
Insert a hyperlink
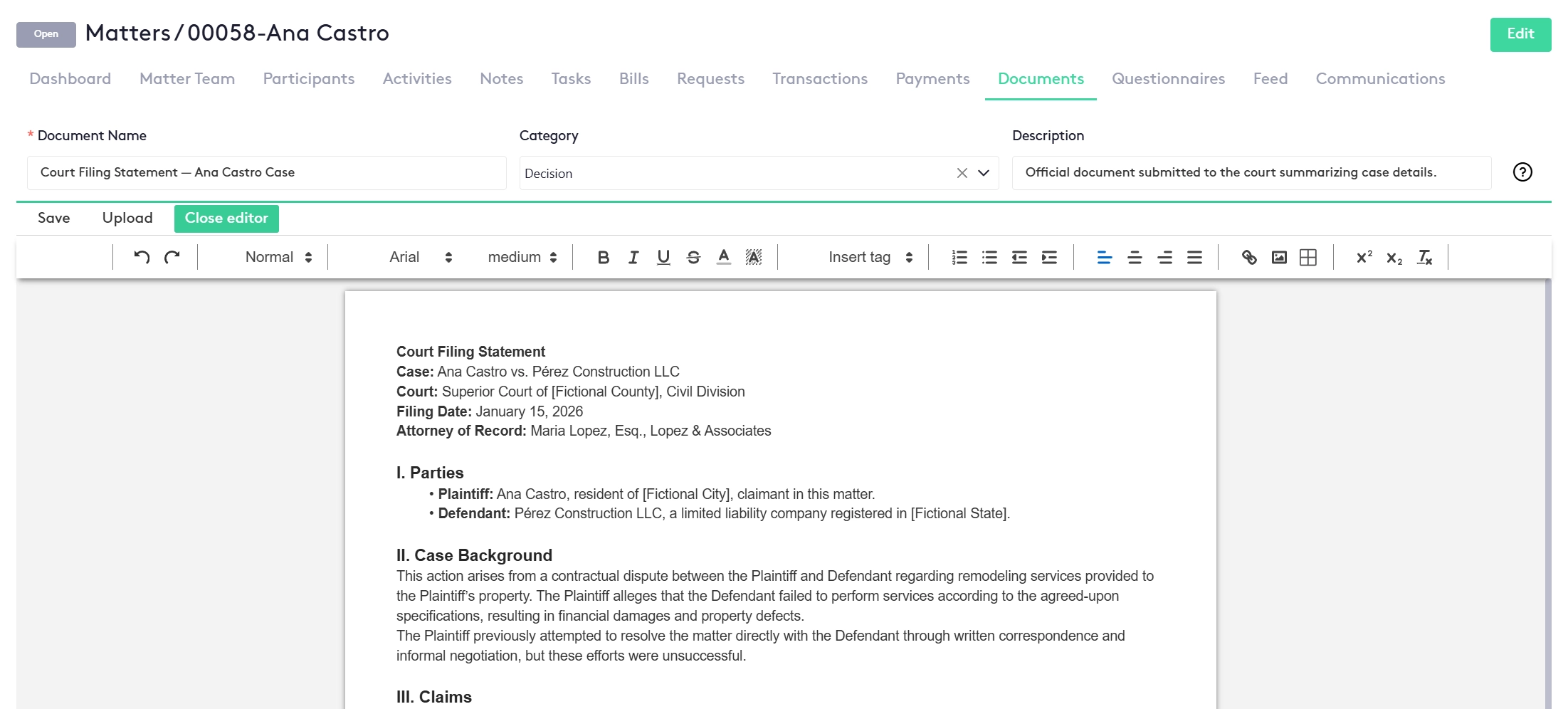[1249, 257]
